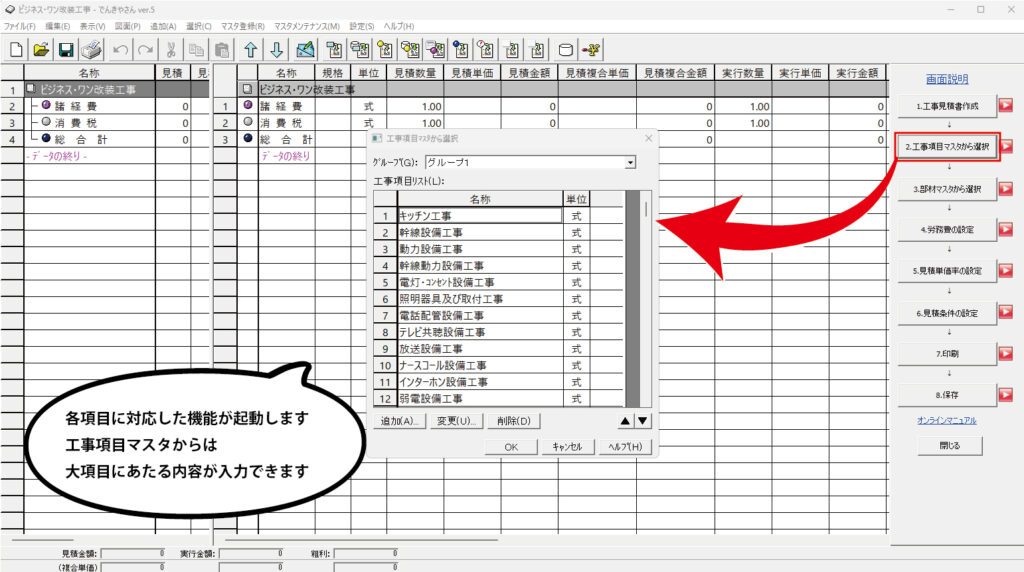Click the Copy toolbar icon
Image resolution: width=1024 pixels, height=572 pixels.
196,50
